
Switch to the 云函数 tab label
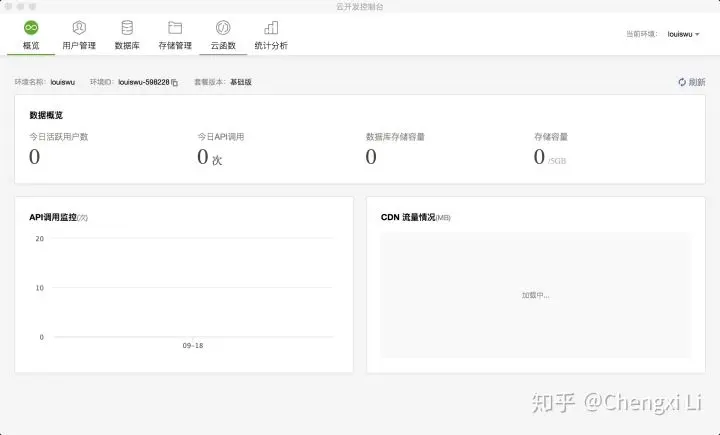pos(223,45)
